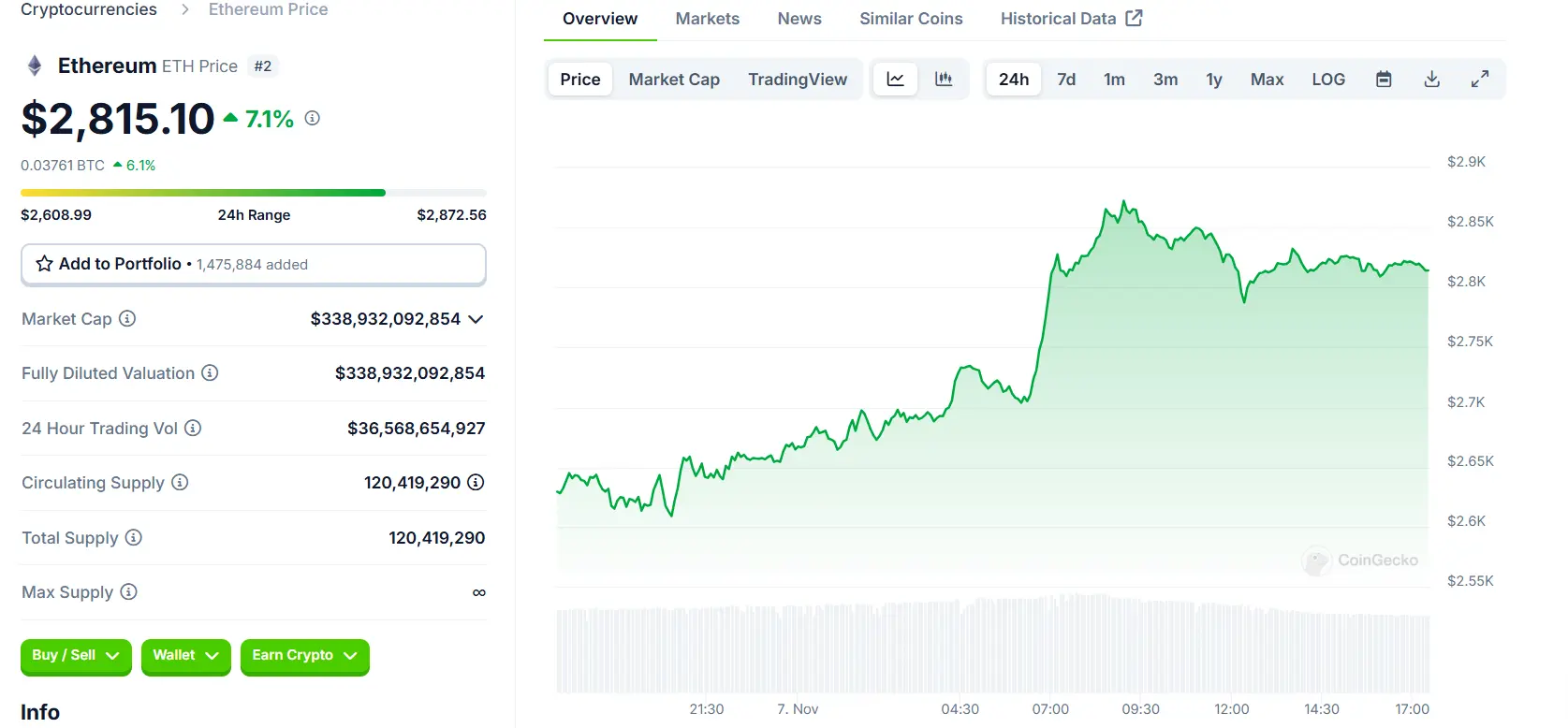
Task: Toggle LOG scale on chart
Action: pos(1328,80)
